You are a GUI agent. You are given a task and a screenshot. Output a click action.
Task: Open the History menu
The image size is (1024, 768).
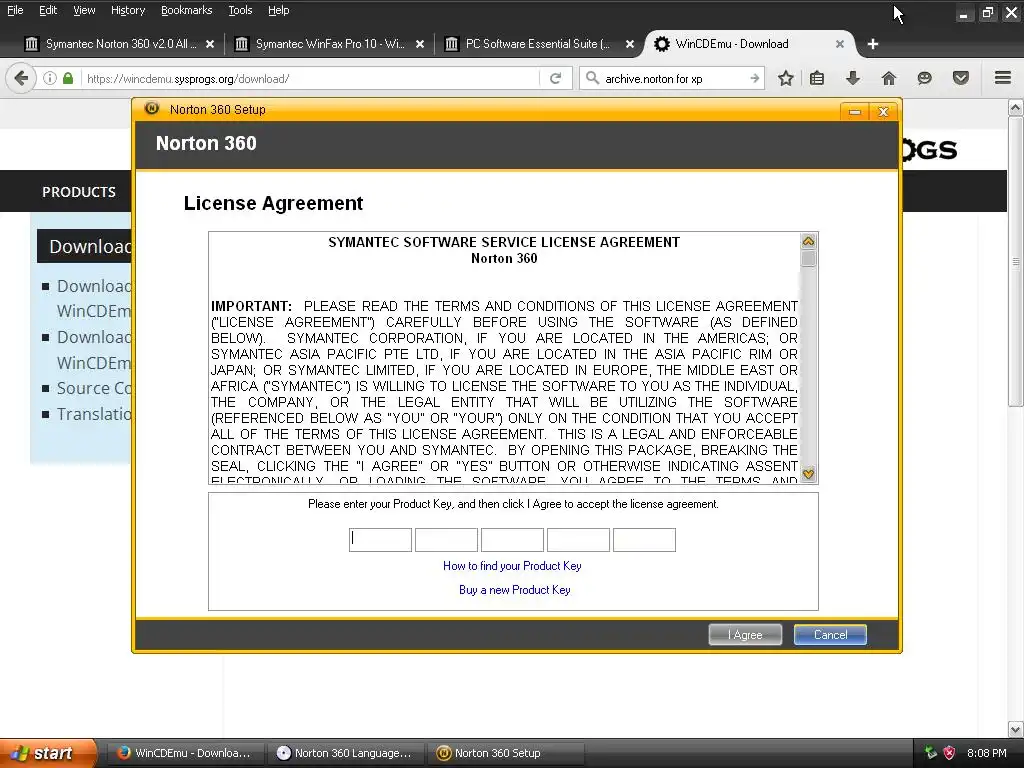[128, 10]
